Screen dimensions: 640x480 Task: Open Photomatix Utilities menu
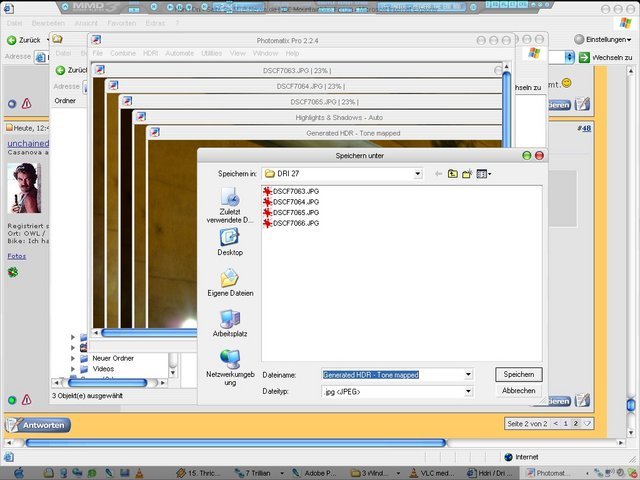212,53
